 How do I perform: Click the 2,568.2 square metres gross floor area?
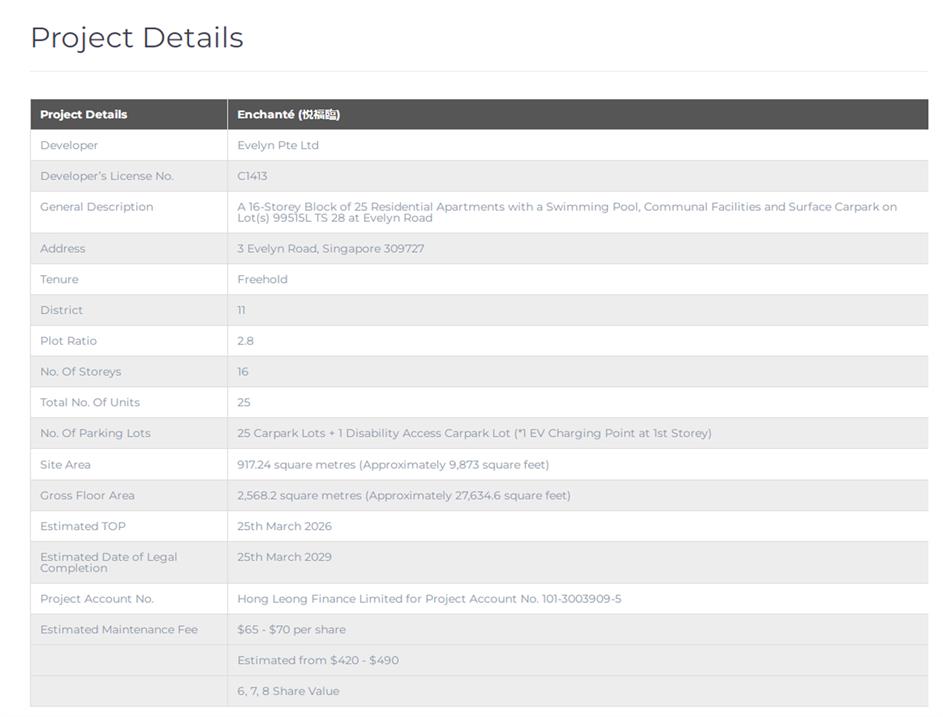(x=404, y=495)
